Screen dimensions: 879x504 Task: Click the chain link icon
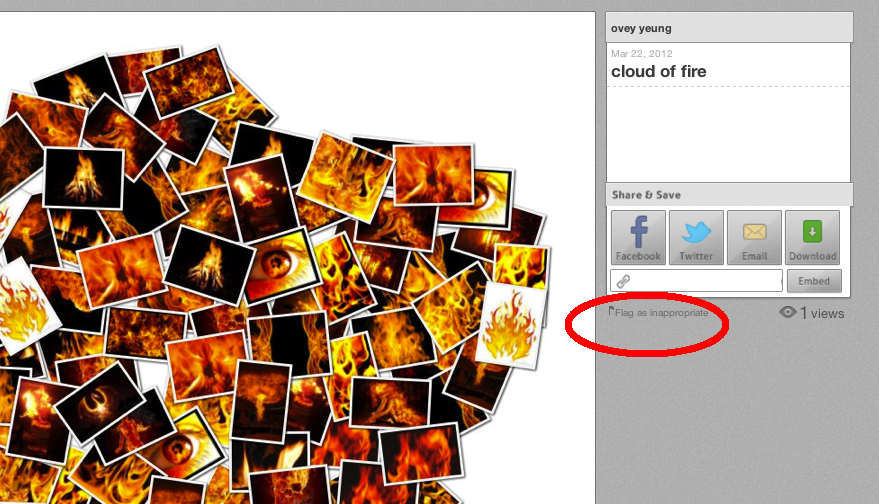click(623, 281)
